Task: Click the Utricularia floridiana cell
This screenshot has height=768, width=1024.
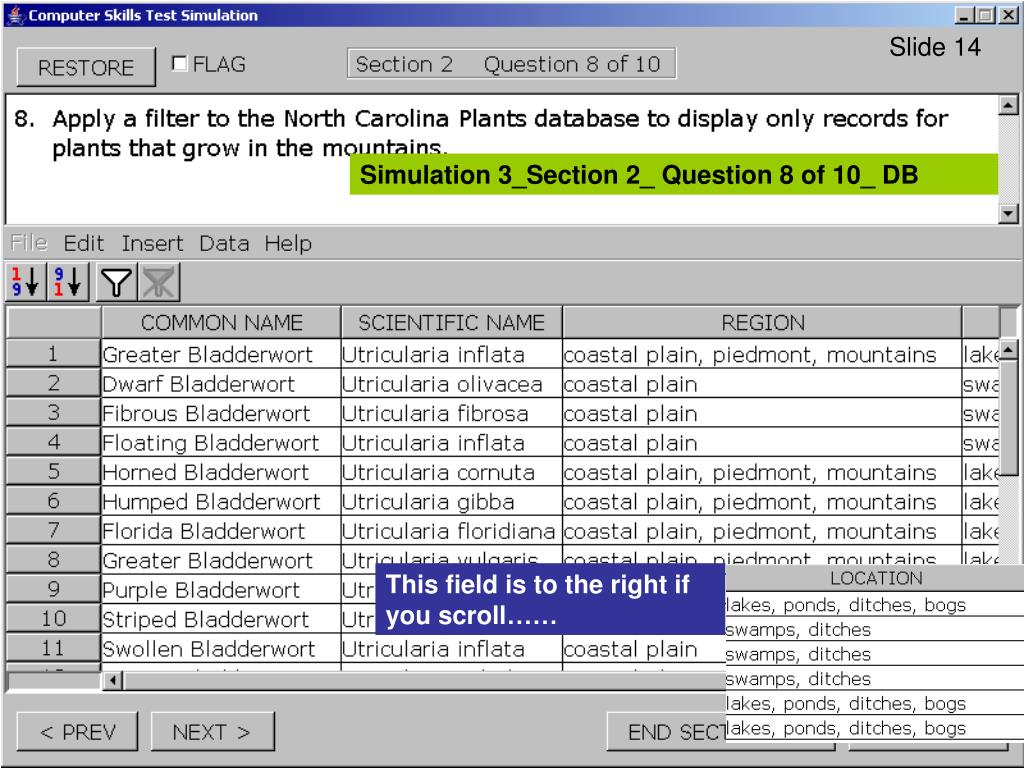Action: click(451, 530)
